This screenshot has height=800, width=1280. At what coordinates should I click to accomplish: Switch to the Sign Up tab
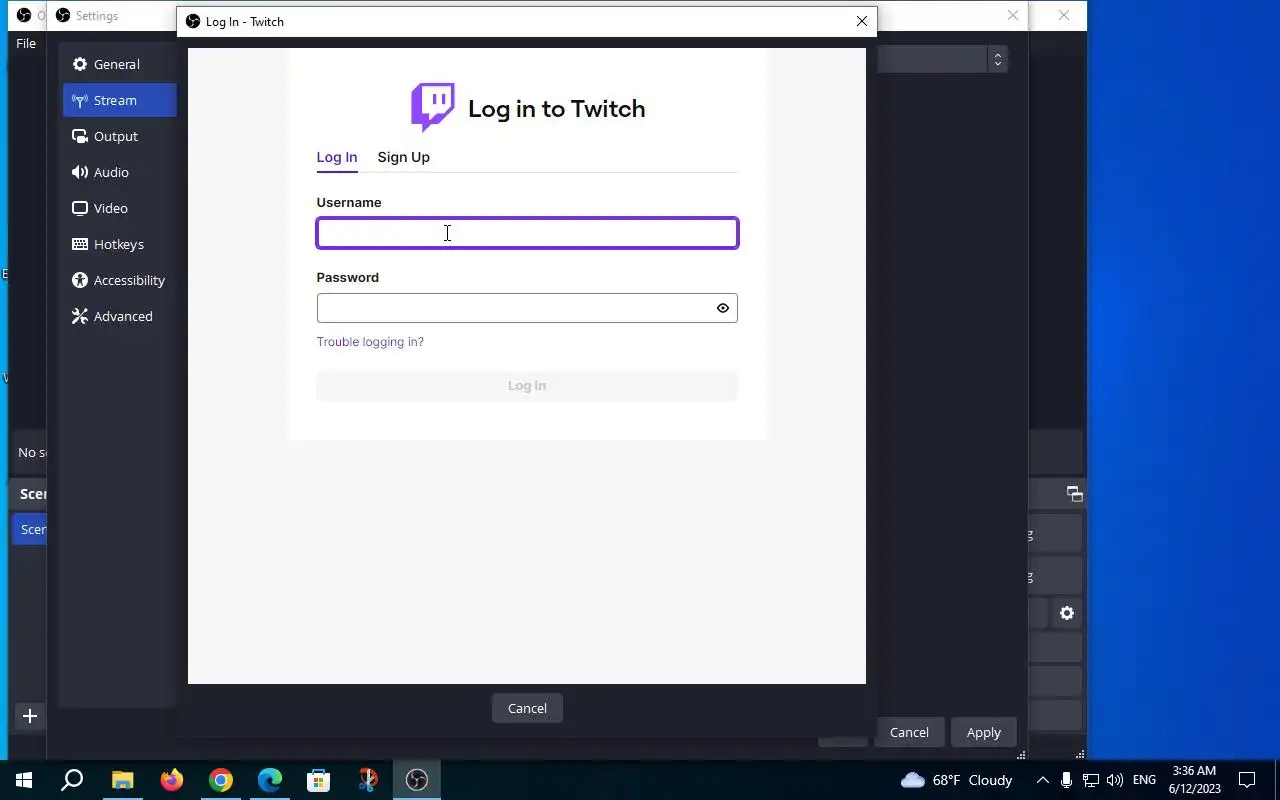[403, 157]
